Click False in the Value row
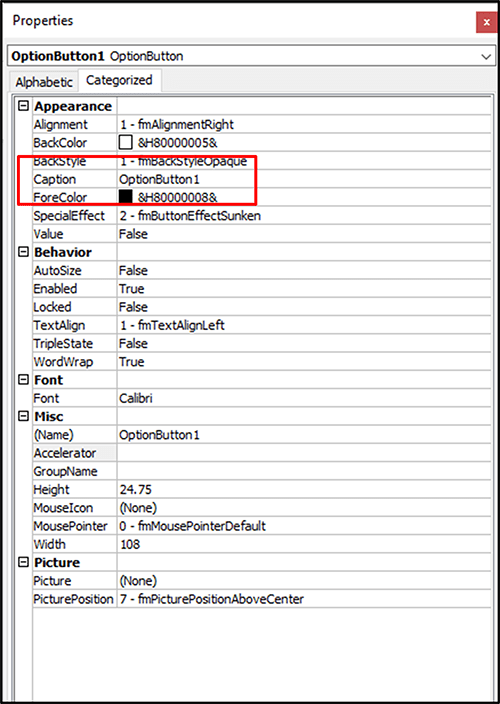The height and width of the screenshot is (704, 500). click(133, 234)
